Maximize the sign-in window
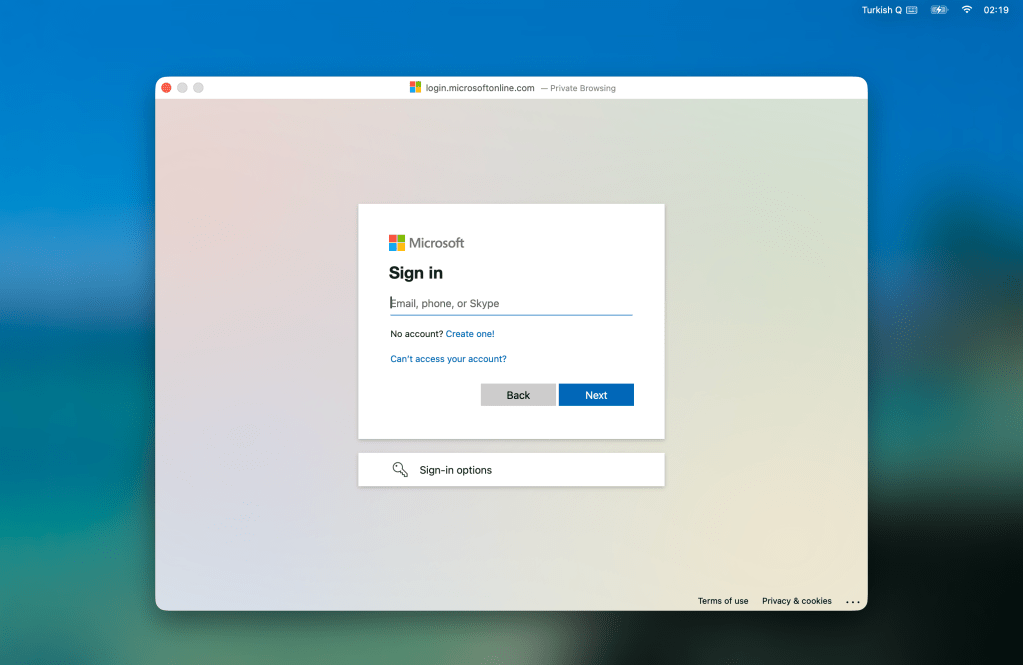The image size is (1023, 665). pyautogui.click(x=198, y=88)
